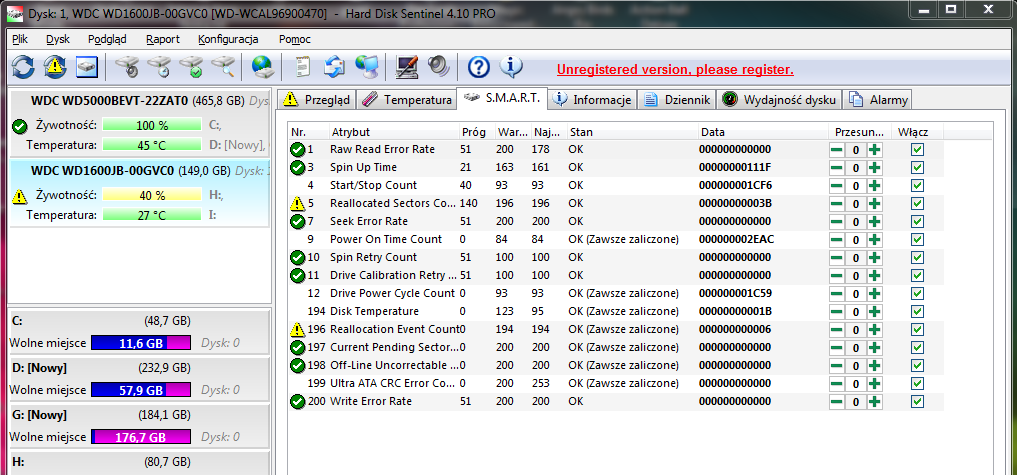Screen dimensions: 1017x475
Task: Click the 100 % green health bar of WD5000BEVT
Action: 152,125
